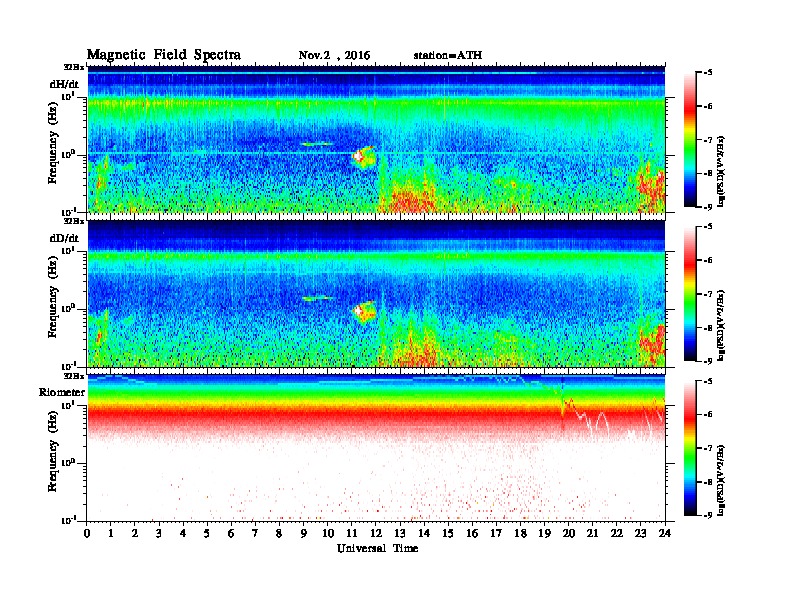Click hour tick label "18" on time axis
Image resolution: width=792 pixels, height=612 pixels.
pos(520,533)
